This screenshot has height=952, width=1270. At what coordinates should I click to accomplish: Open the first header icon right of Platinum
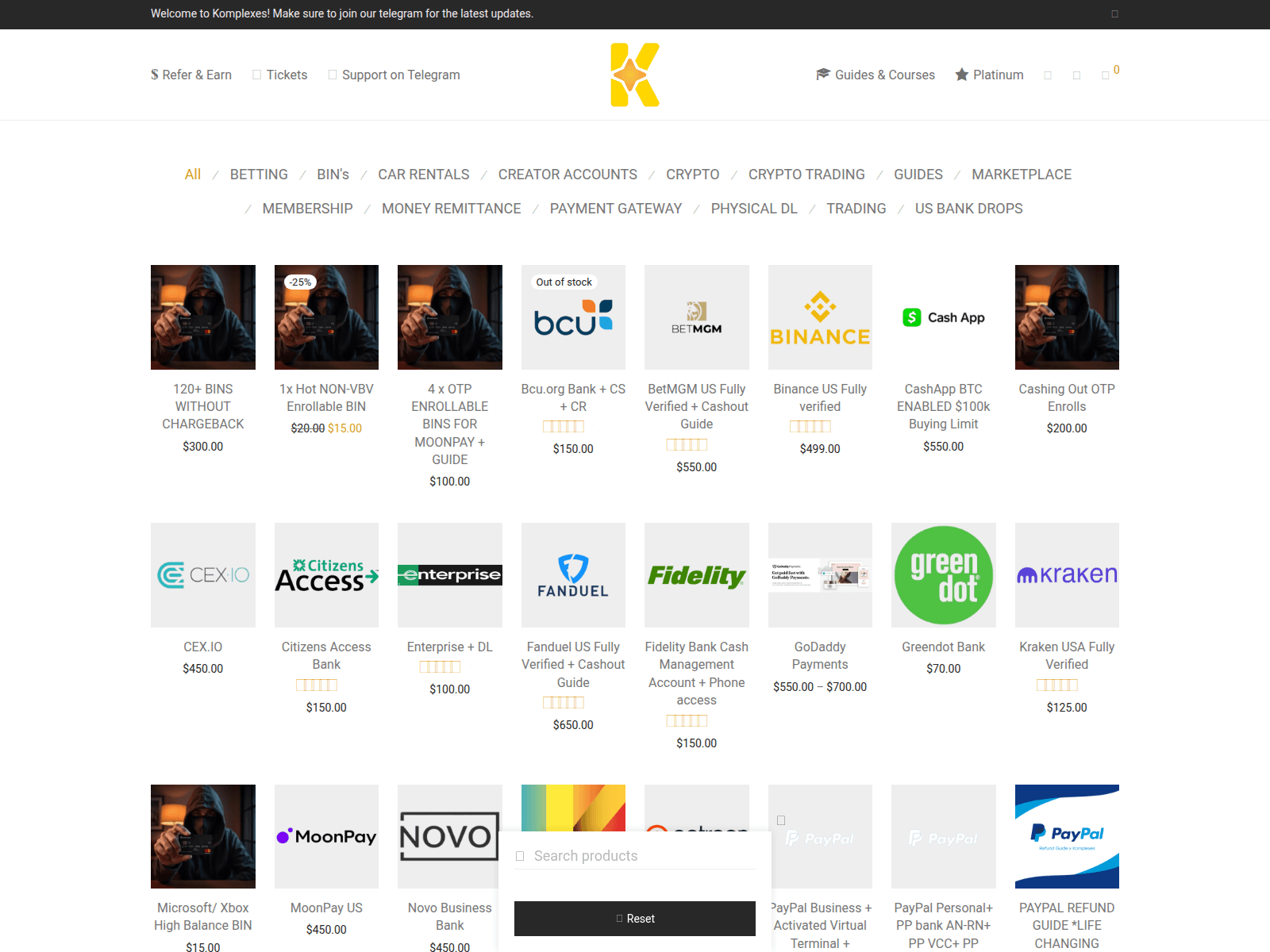1048,75
